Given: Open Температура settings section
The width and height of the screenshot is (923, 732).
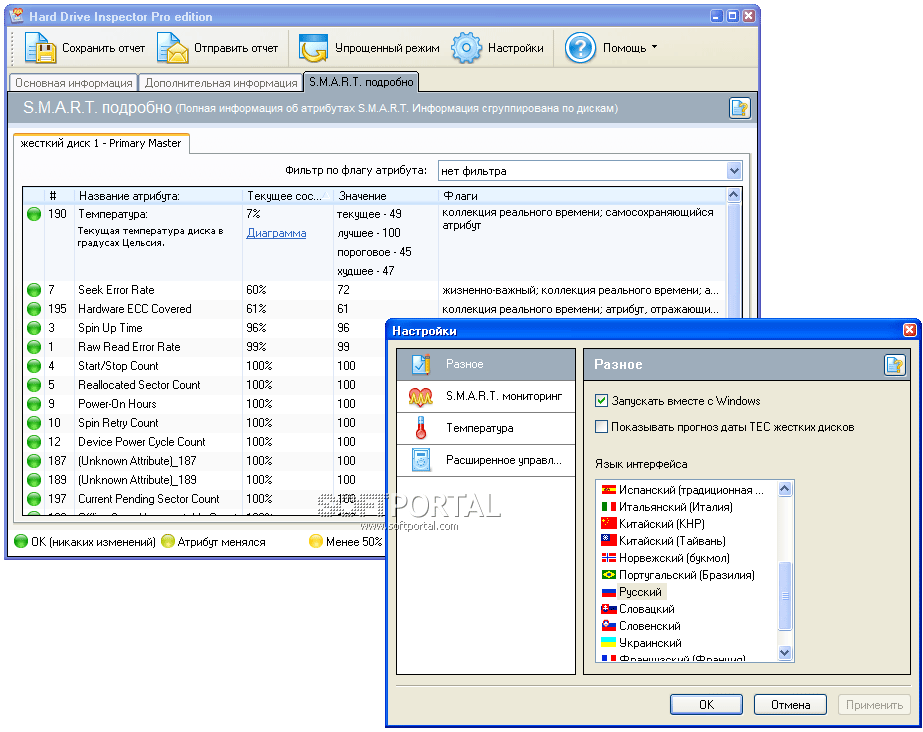Looking at the screenshot, I should (x=486, y=428).
